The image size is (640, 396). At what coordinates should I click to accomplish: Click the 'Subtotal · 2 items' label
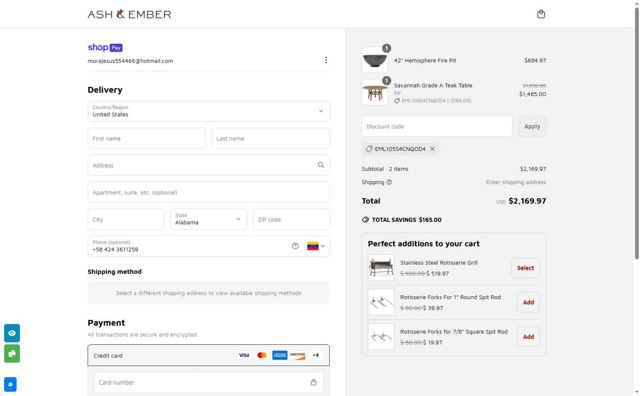pyautogui.click(x=384, y=169)
